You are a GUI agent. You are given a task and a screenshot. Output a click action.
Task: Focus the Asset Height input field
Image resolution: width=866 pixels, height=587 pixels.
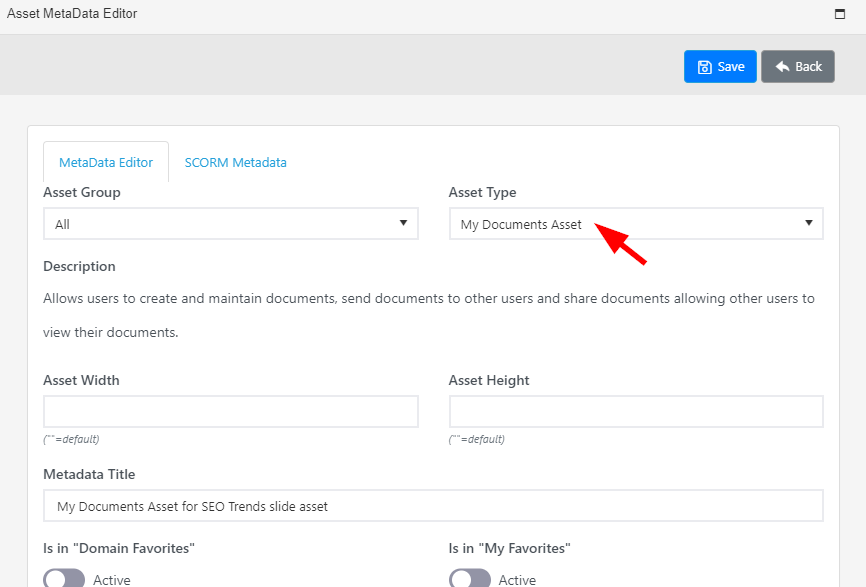pyautogui.click(x=636, y=411)
